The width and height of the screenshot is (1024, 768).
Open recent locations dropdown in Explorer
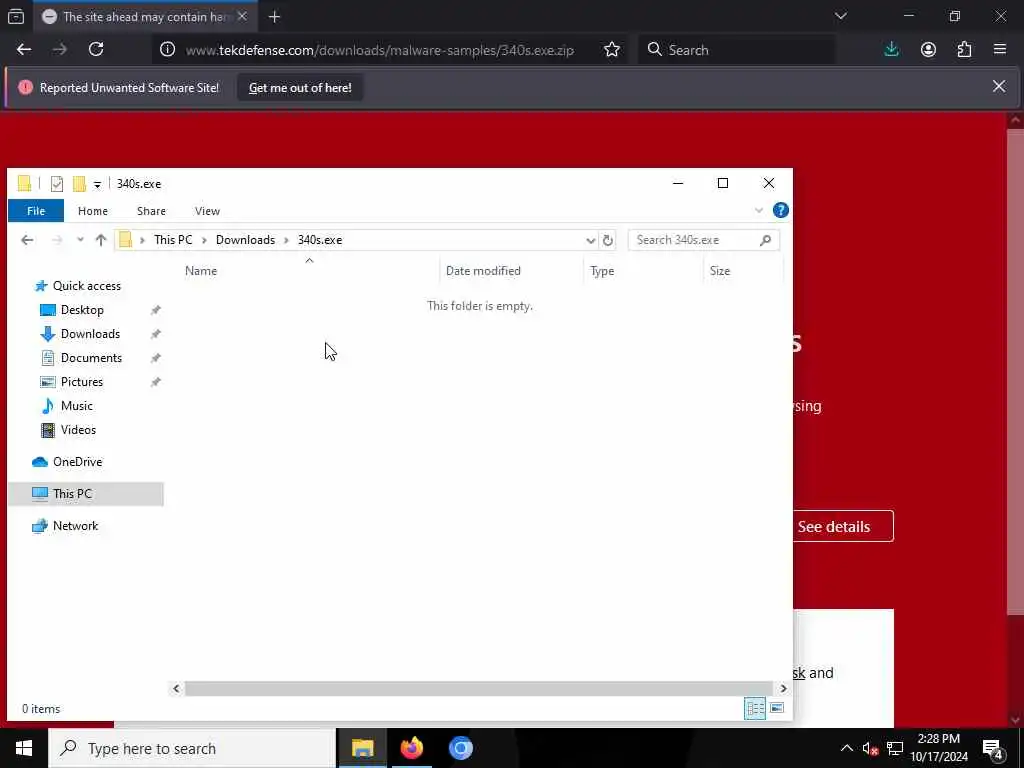pos(80,240)
